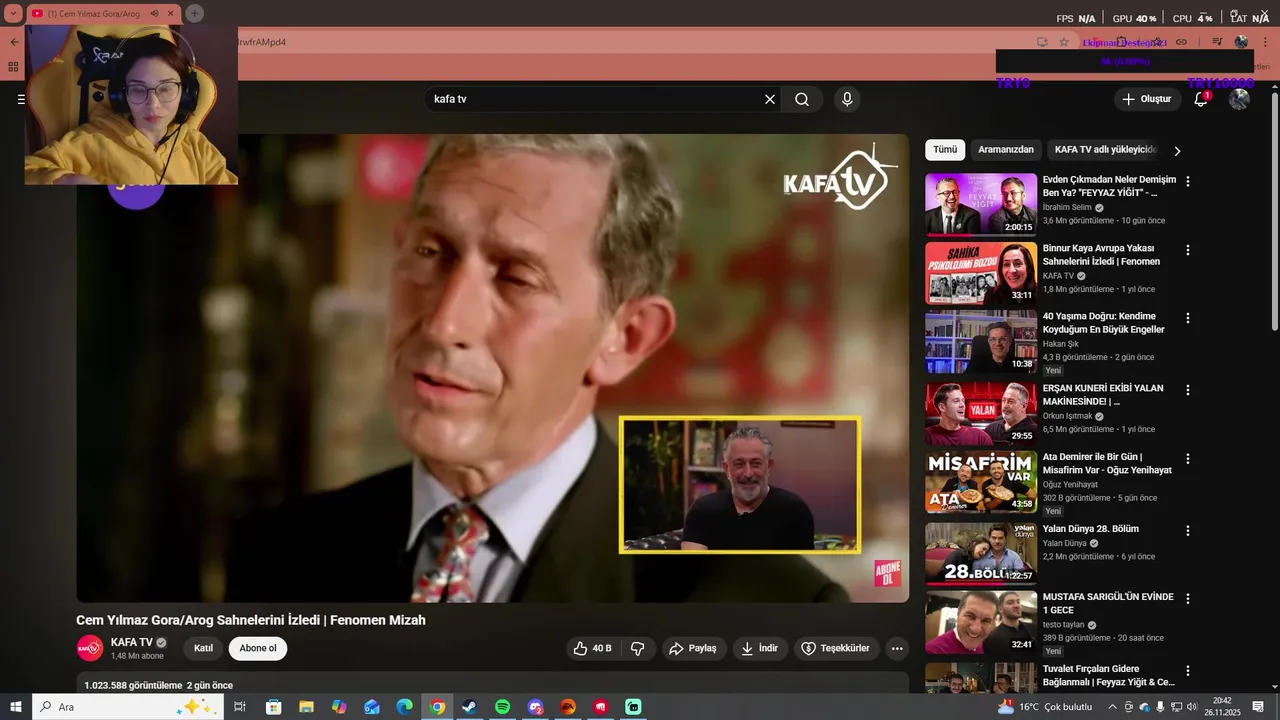This screenshot has height=720, width=1280.
Task: Like the video with 40 B
Action: [x=592, y=648]
